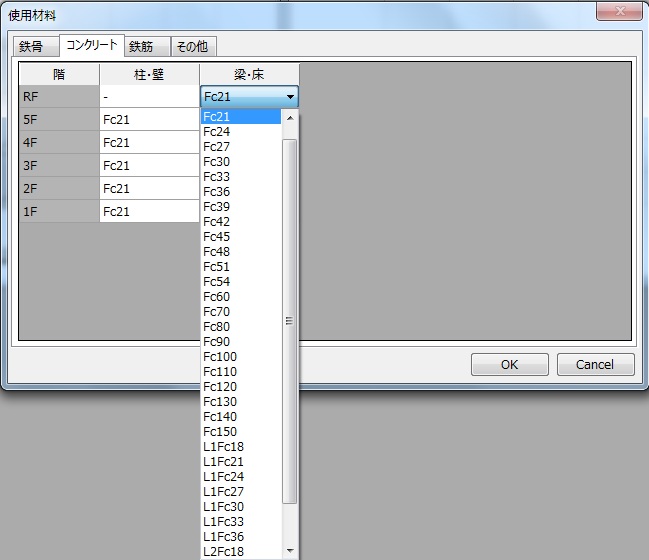Viewport: 649px width, 560px height.
Task: Pick Fc80 in the list
Action: click(241, 327)
